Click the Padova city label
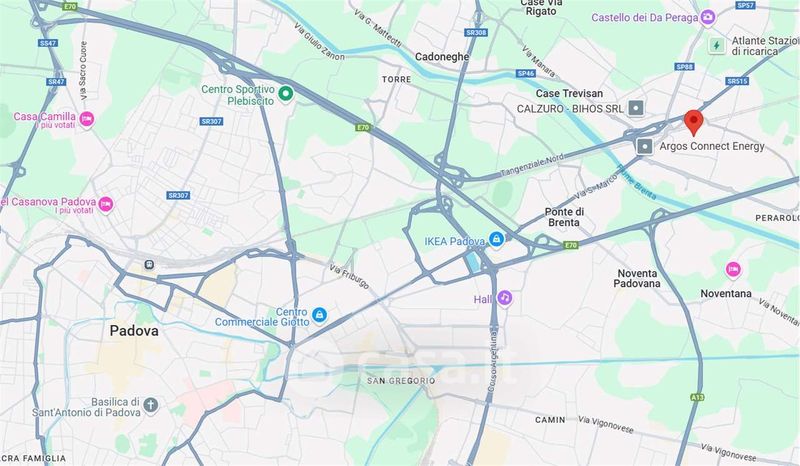800x466 pixels. (x=134, y=331)
